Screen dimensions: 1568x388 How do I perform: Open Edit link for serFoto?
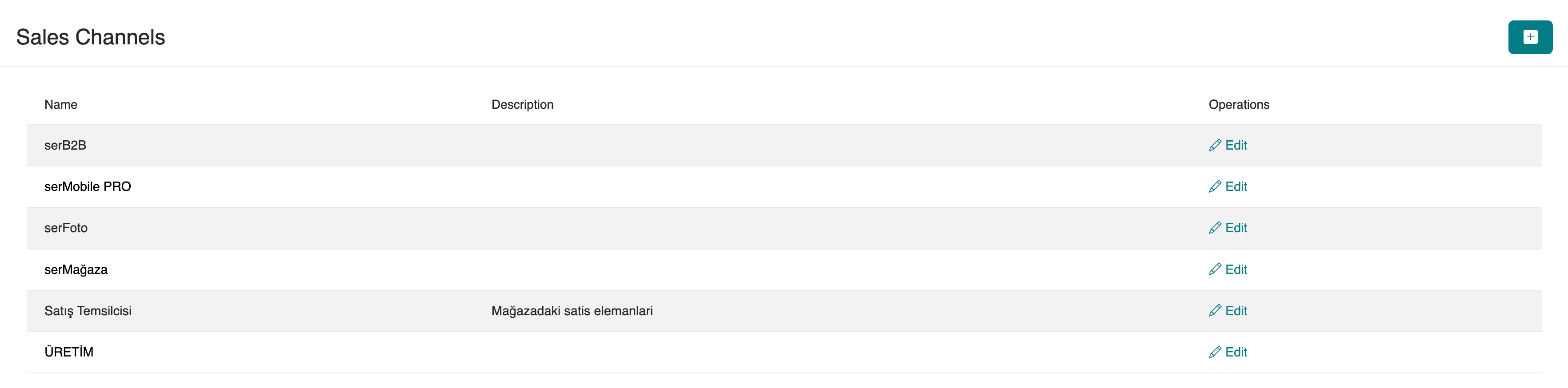[1236, 228]
